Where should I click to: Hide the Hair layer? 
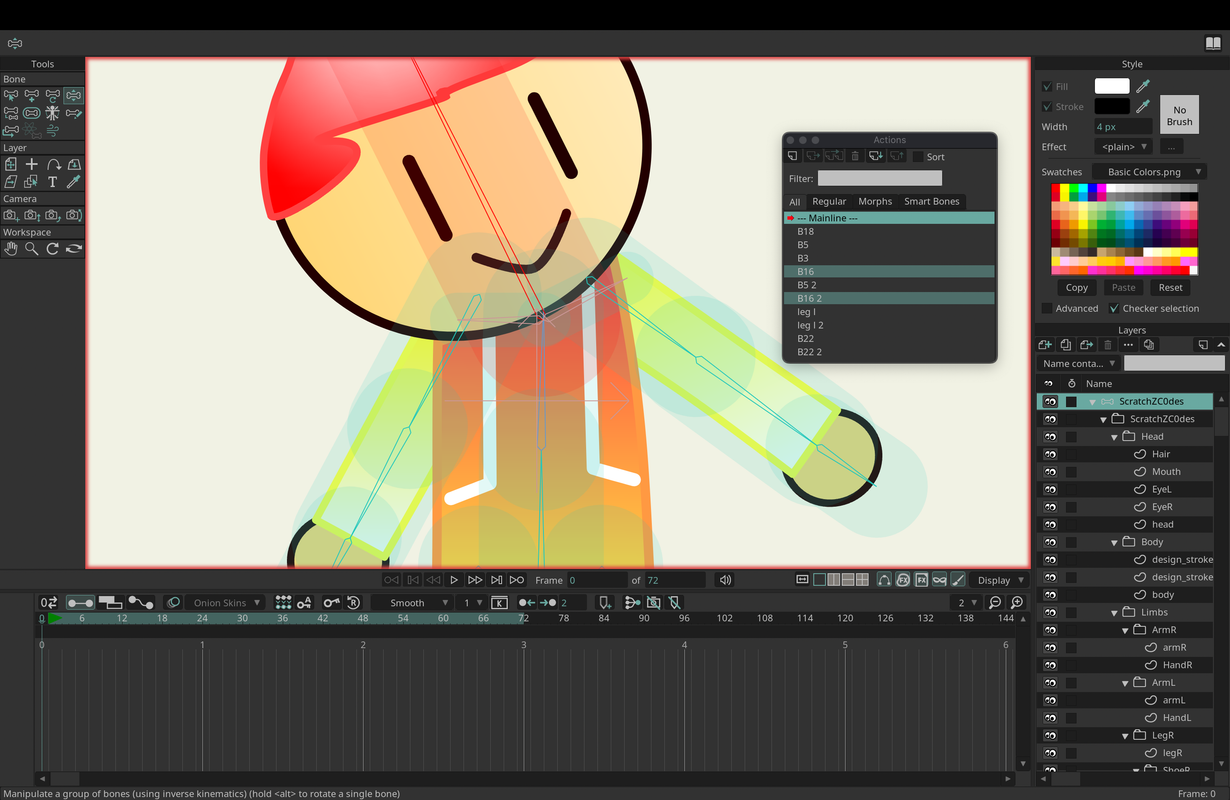[x=1050, y=454]
